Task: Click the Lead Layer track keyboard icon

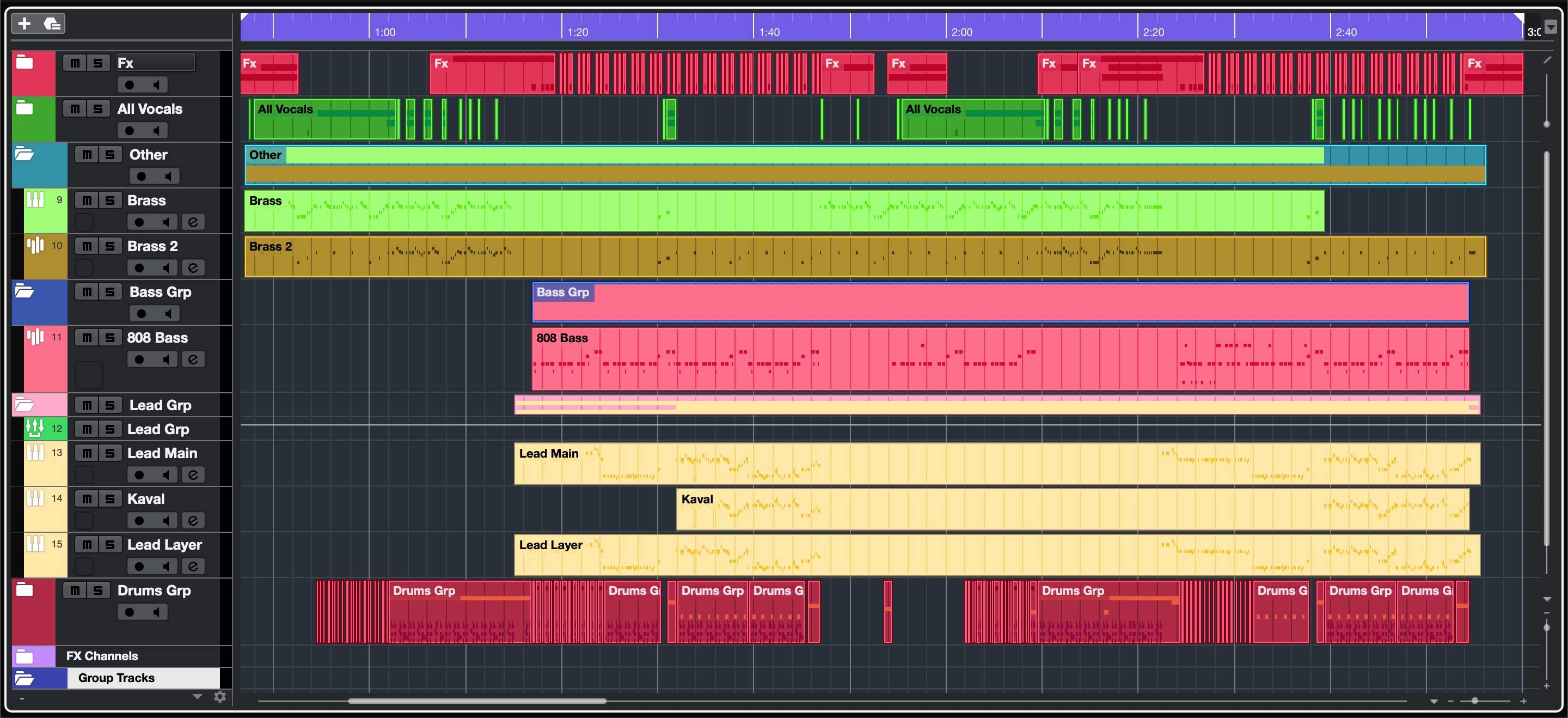Action: click(35, 544)
